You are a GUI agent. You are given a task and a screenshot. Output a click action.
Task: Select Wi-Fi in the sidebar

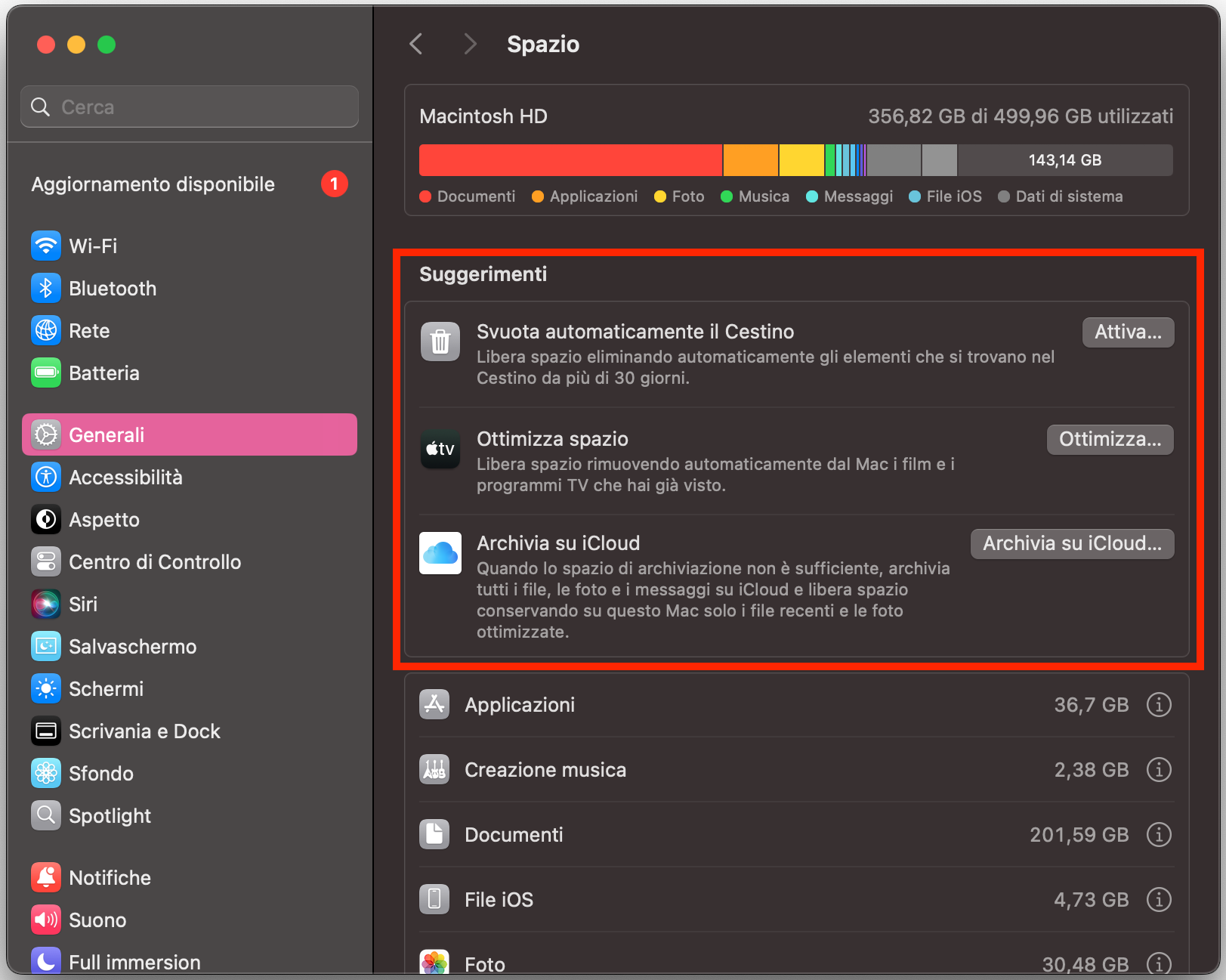[x=190, y=246]
